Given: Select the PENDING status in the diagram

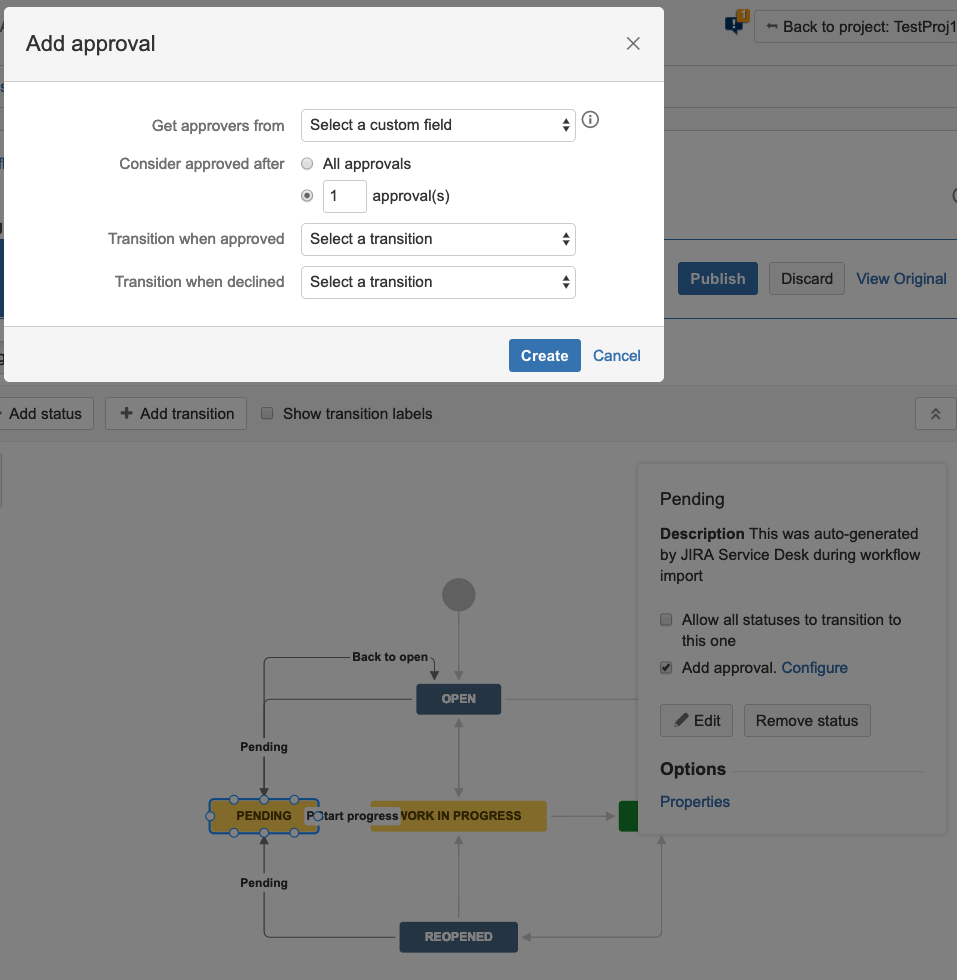Looking at the screenshot, I should (x=262, y=815).
